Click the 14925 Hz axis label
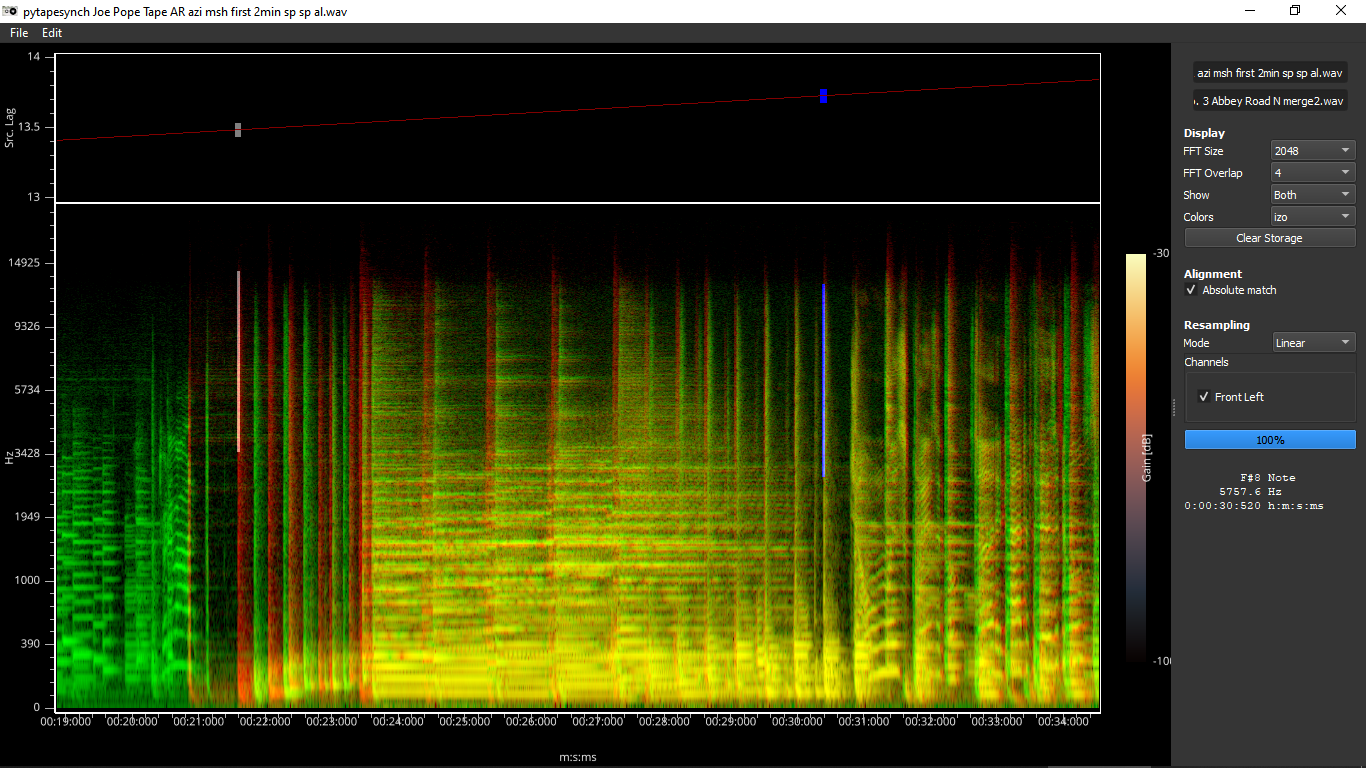 pos(23,263)
